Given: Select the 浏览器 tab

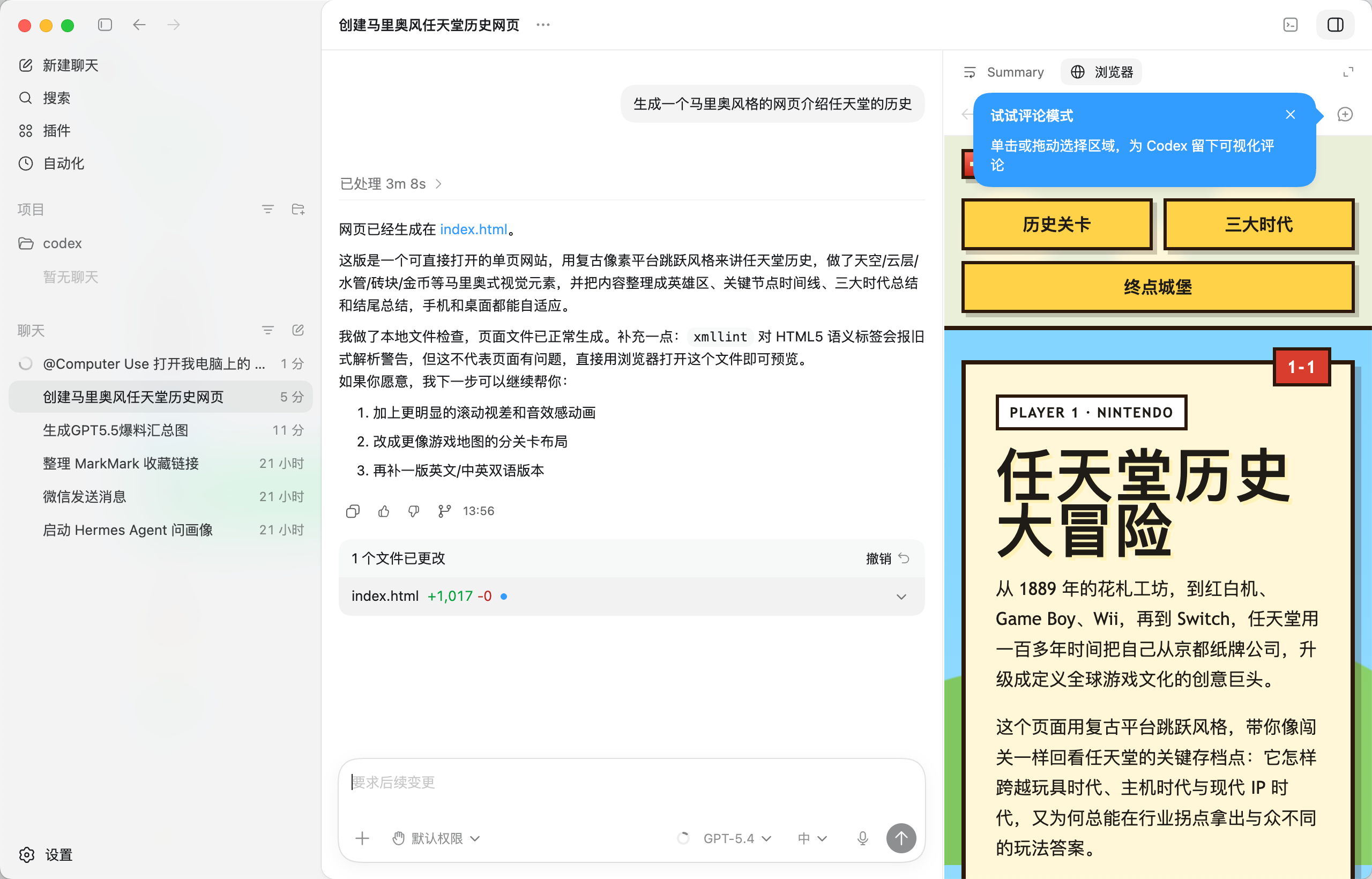Looking at the screenshot, I should pyautogui.click(x=1101, y=72).
